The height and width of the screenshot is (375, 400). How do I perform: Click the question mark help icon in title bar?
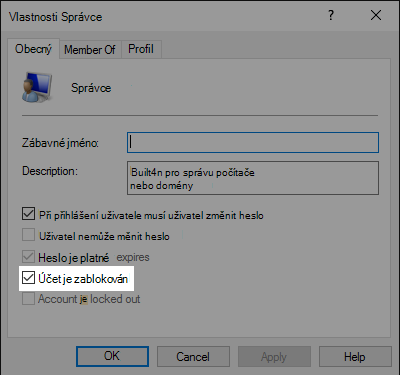point(331,15)
